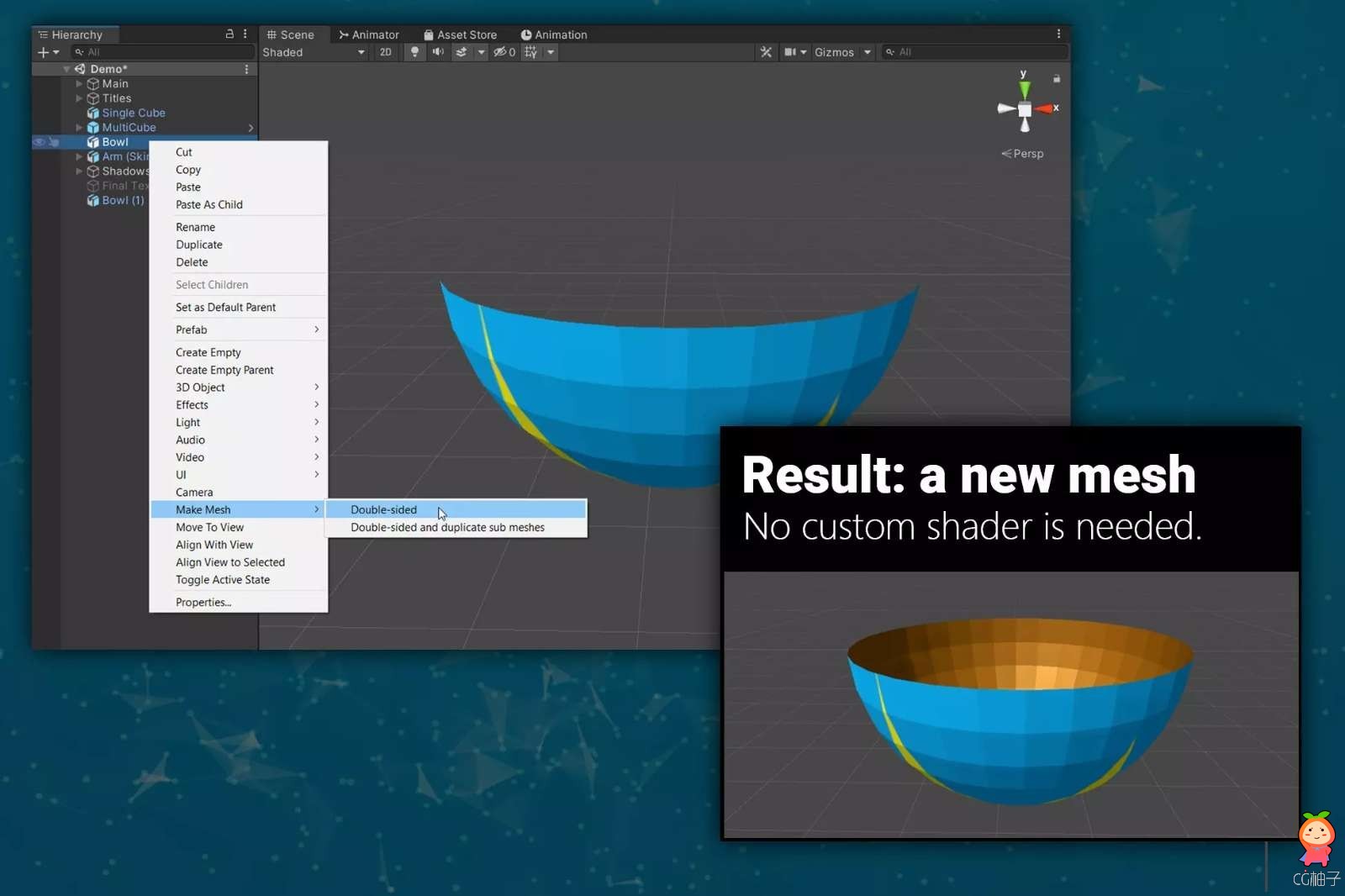Viewport: 1345px width, 896px height.
Task: Mute scene audio with the speaker icon
Action: click(x=438, y=52)
